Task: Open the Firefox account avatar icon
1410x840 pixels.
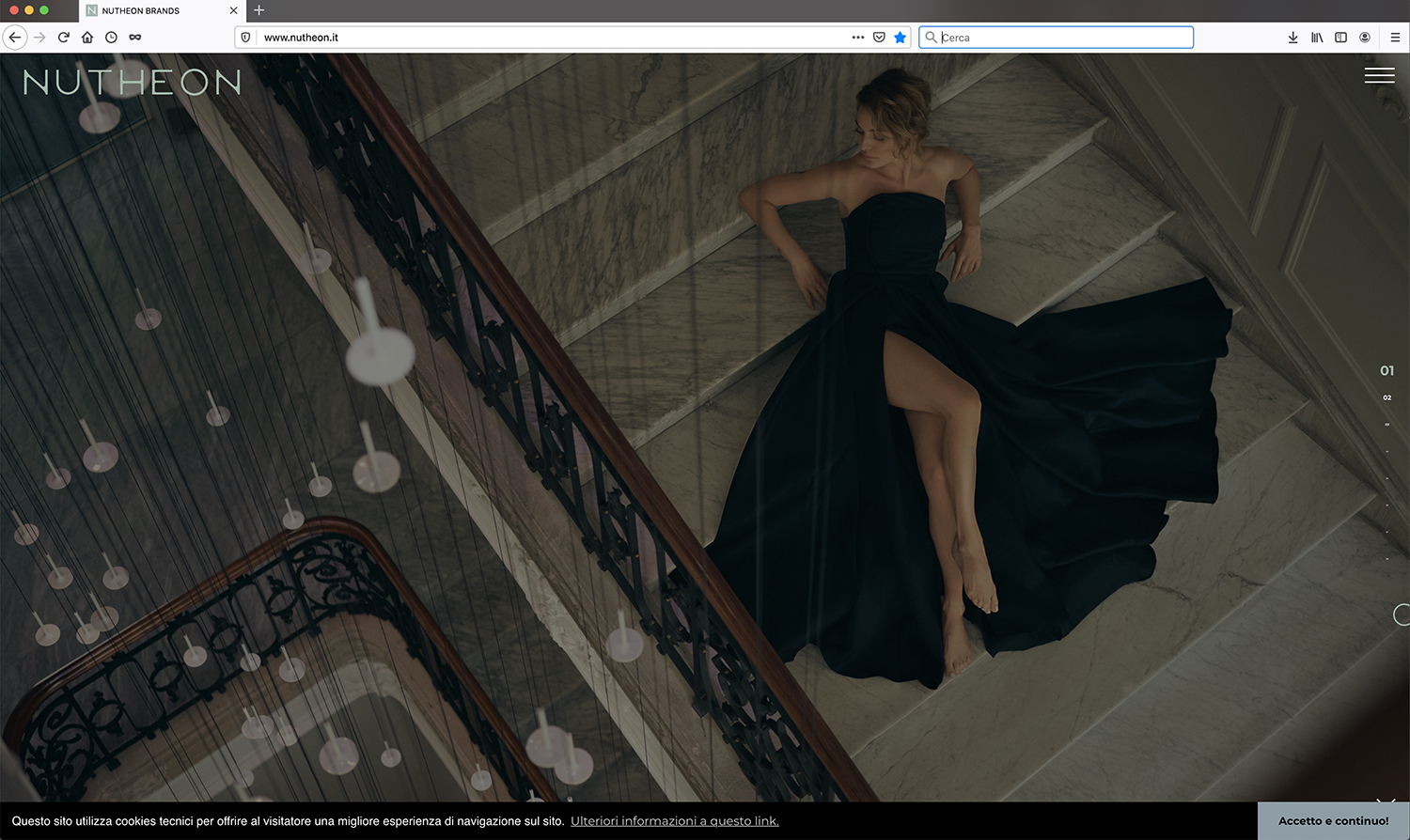Action: (x=1365, y=38)
